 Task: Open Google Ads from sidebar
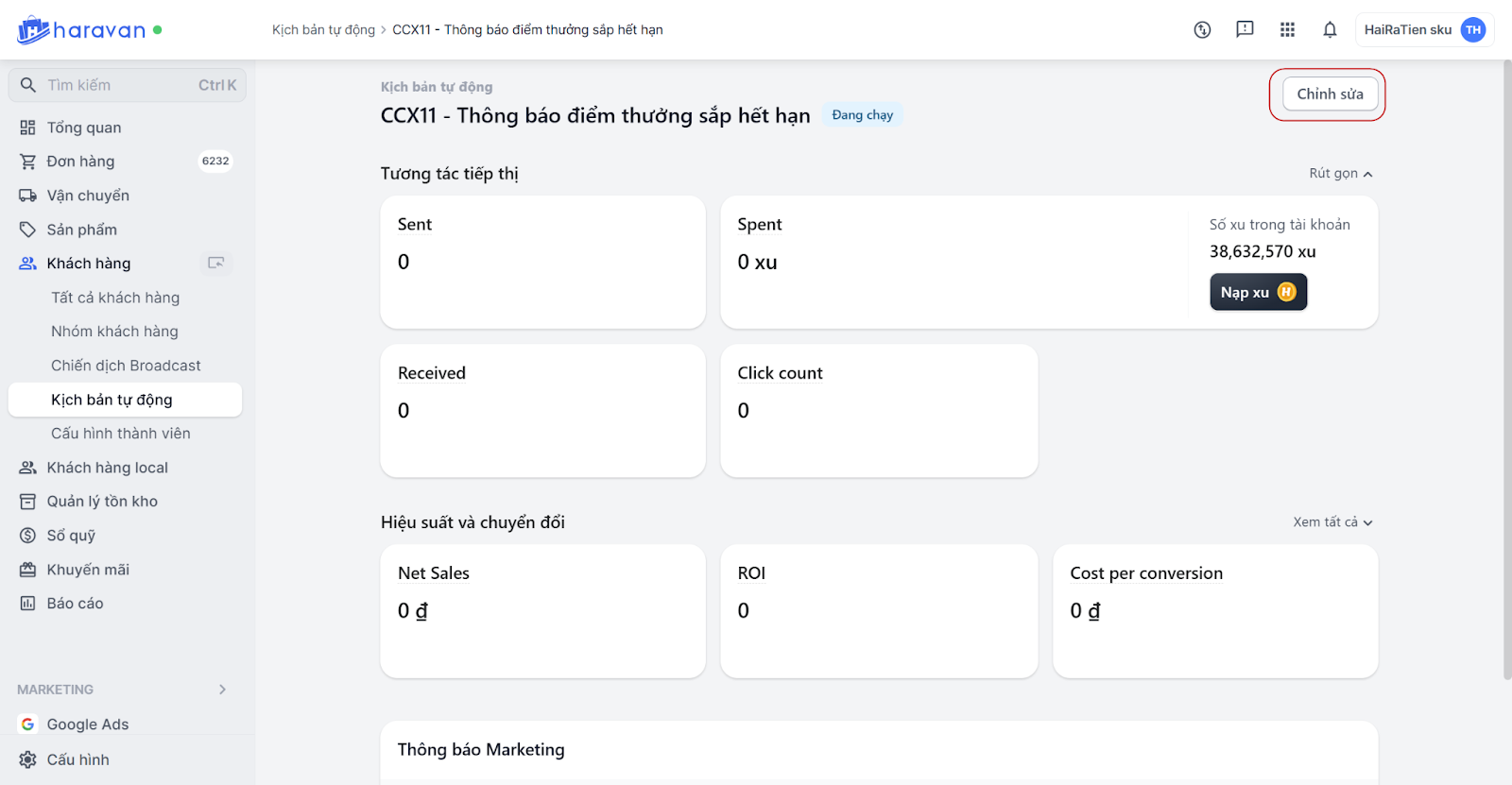88,725
